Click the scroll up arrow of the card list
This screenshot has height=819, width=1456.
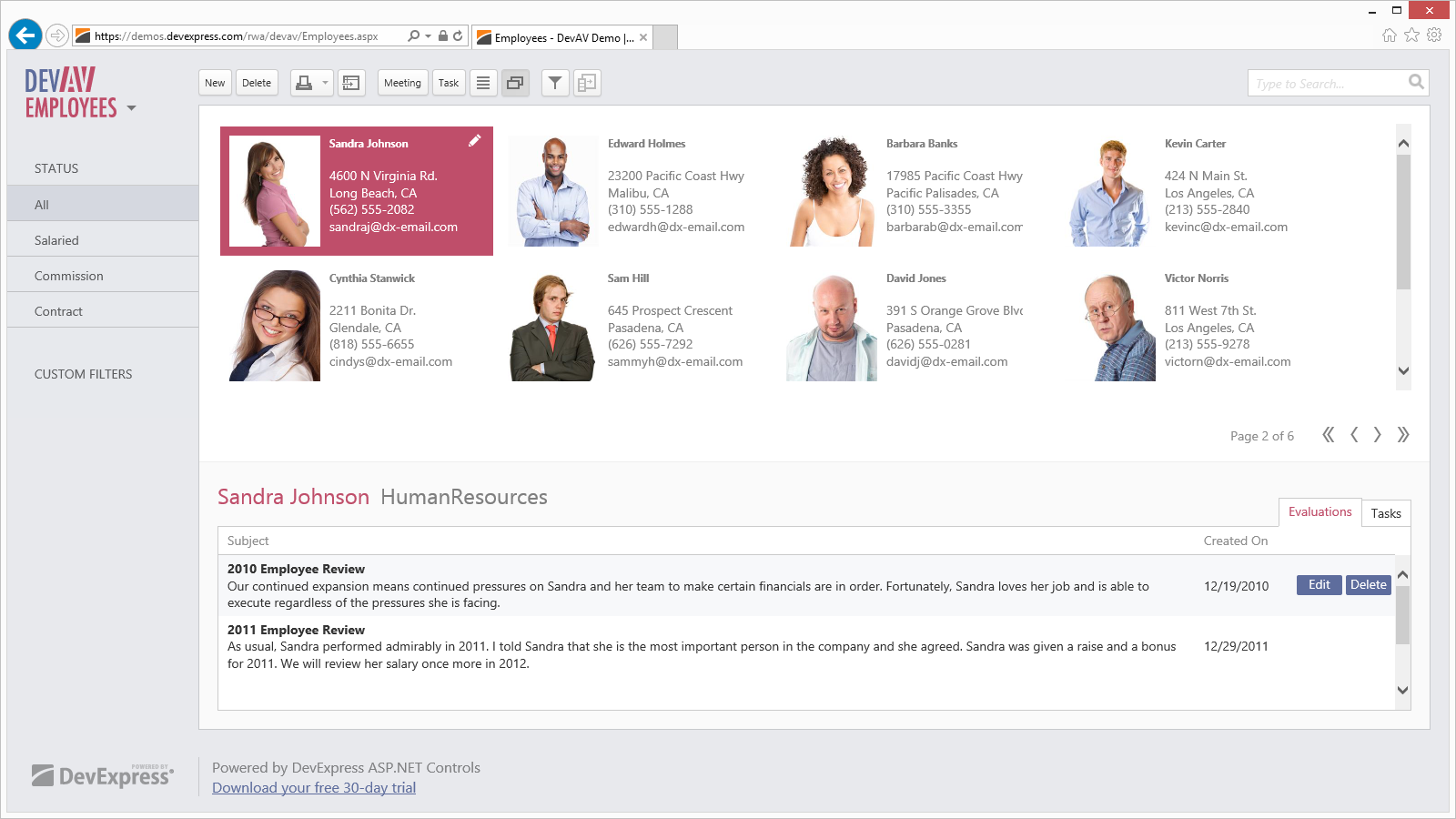(x=1403, y=144)
